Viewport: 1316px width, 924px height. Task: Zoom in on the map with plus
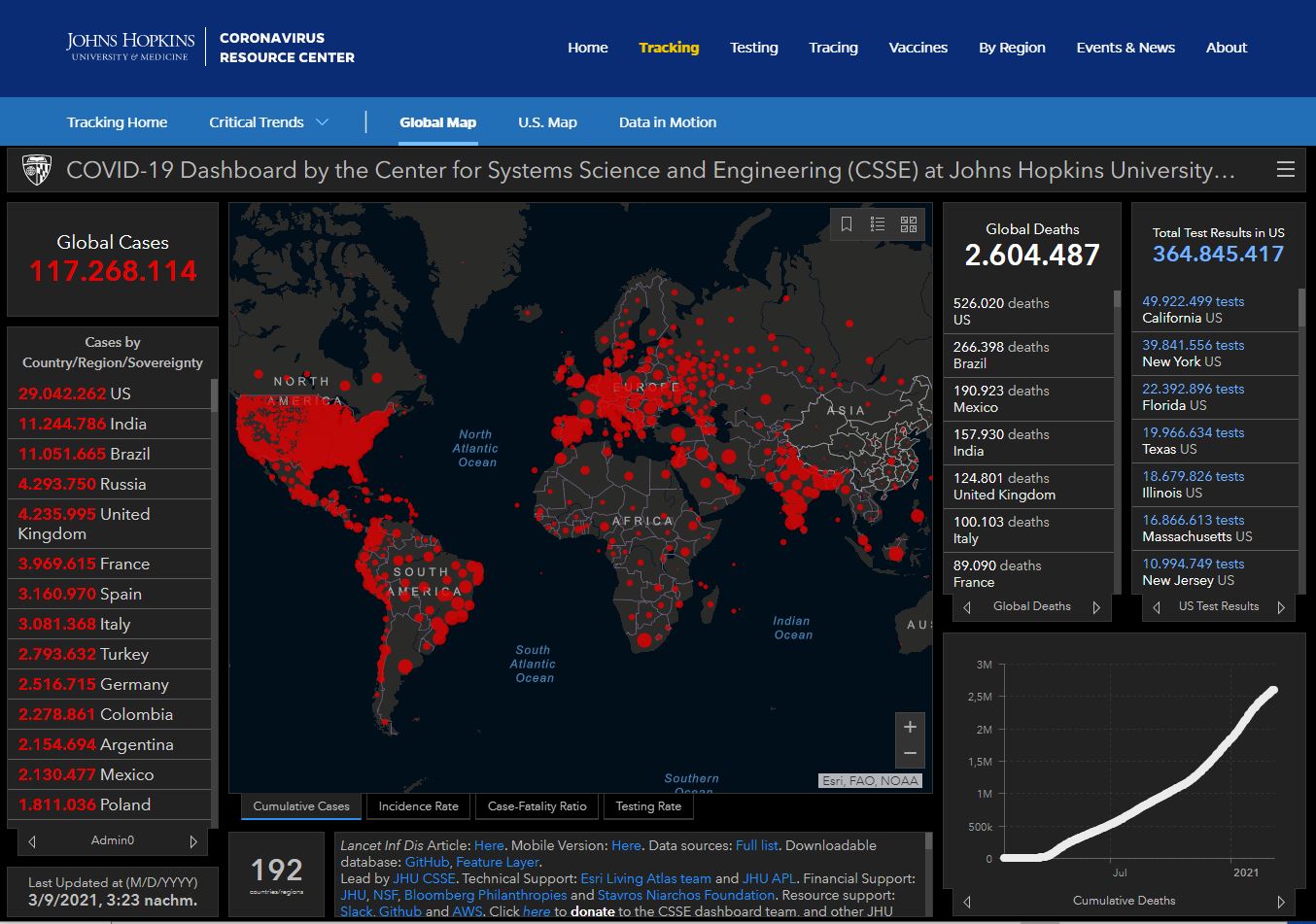click(910, 727)
